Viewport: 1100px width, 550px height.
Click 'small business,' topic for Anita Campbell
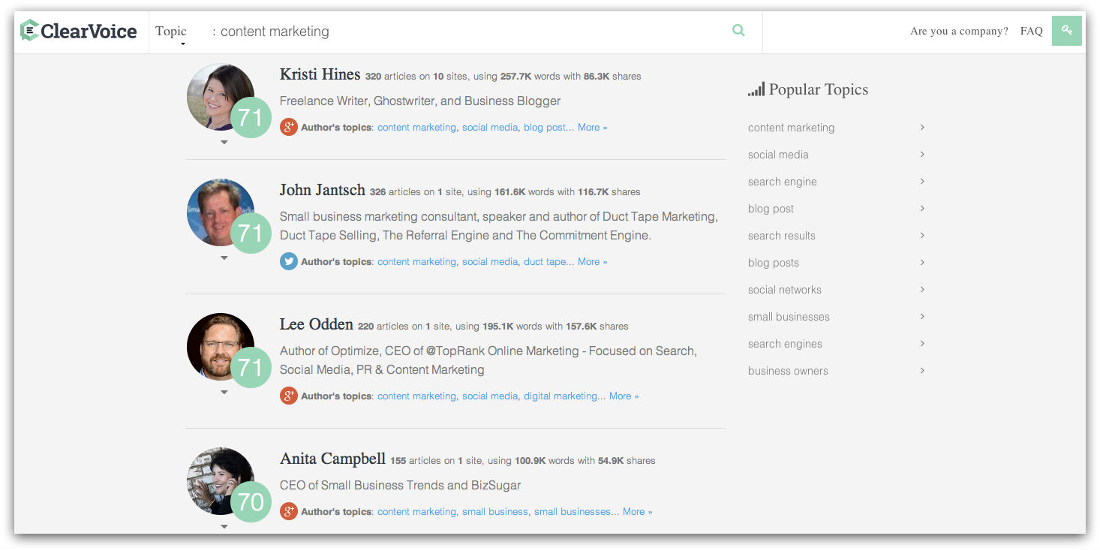coord(495,512)
